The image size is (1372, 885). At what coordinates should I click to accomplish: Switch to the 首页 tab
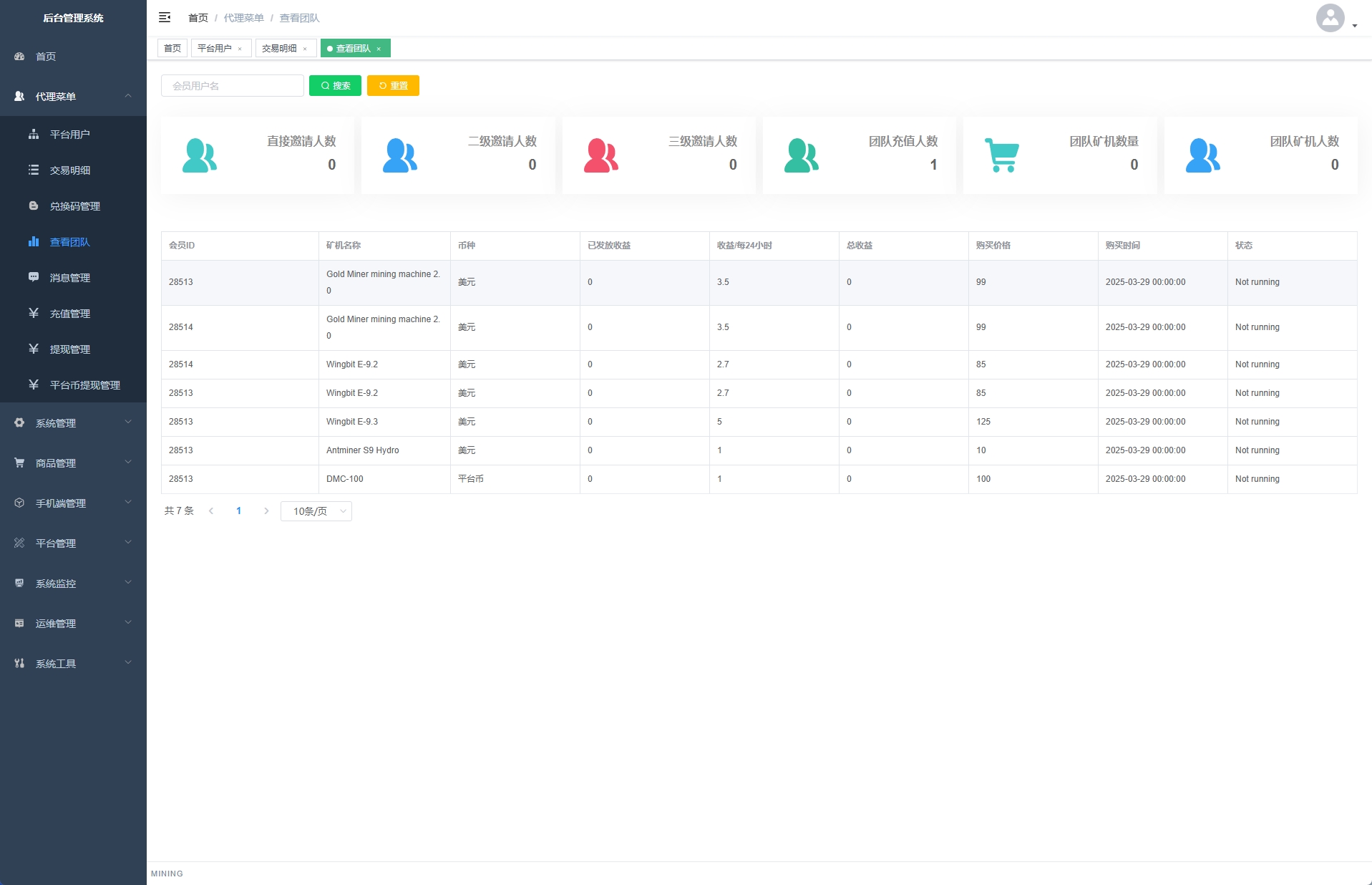[172, 49]
